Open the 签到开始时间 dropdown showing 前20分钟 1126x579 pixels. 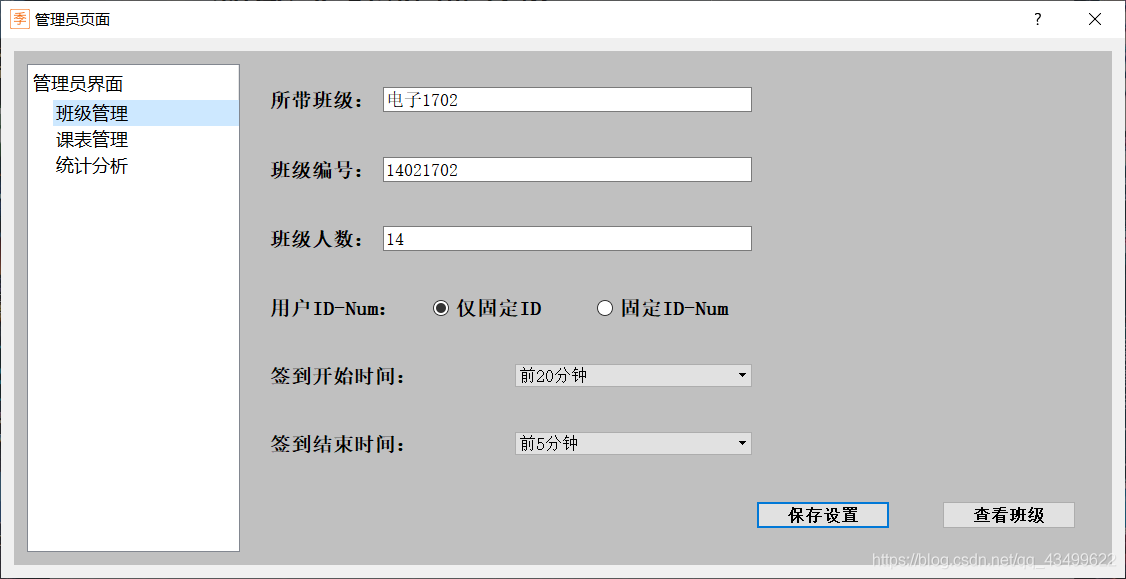pyautogui.click(x=633, y=376)
